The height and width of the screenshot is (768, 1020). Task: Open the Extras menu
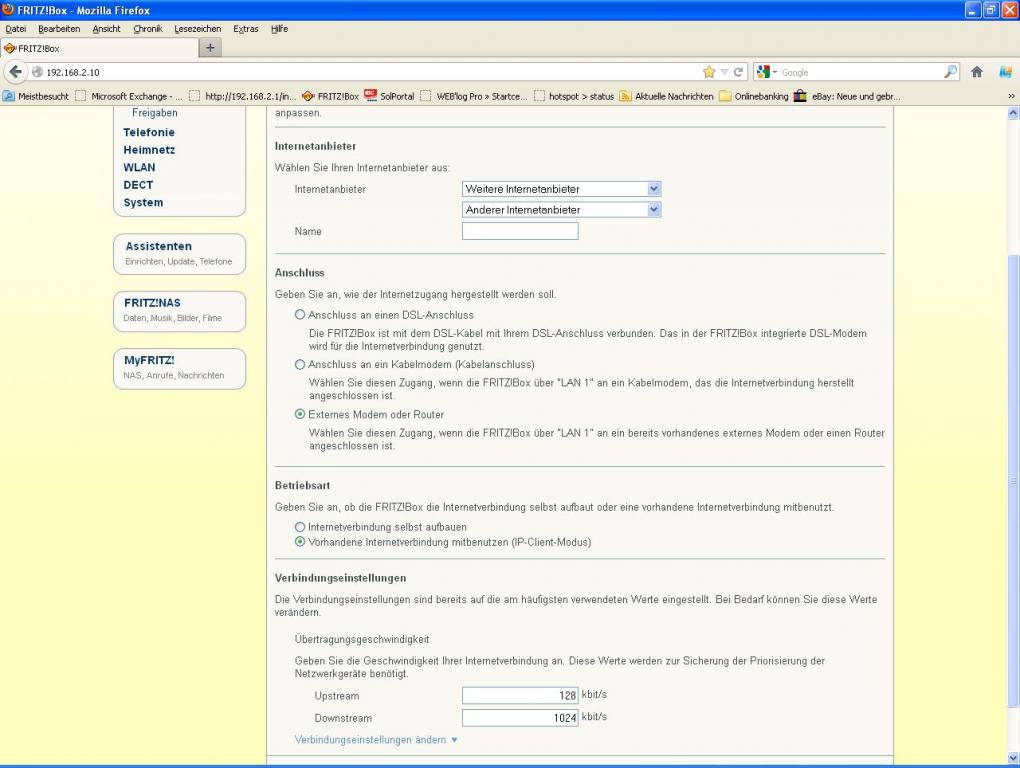(x=246, y=29)
